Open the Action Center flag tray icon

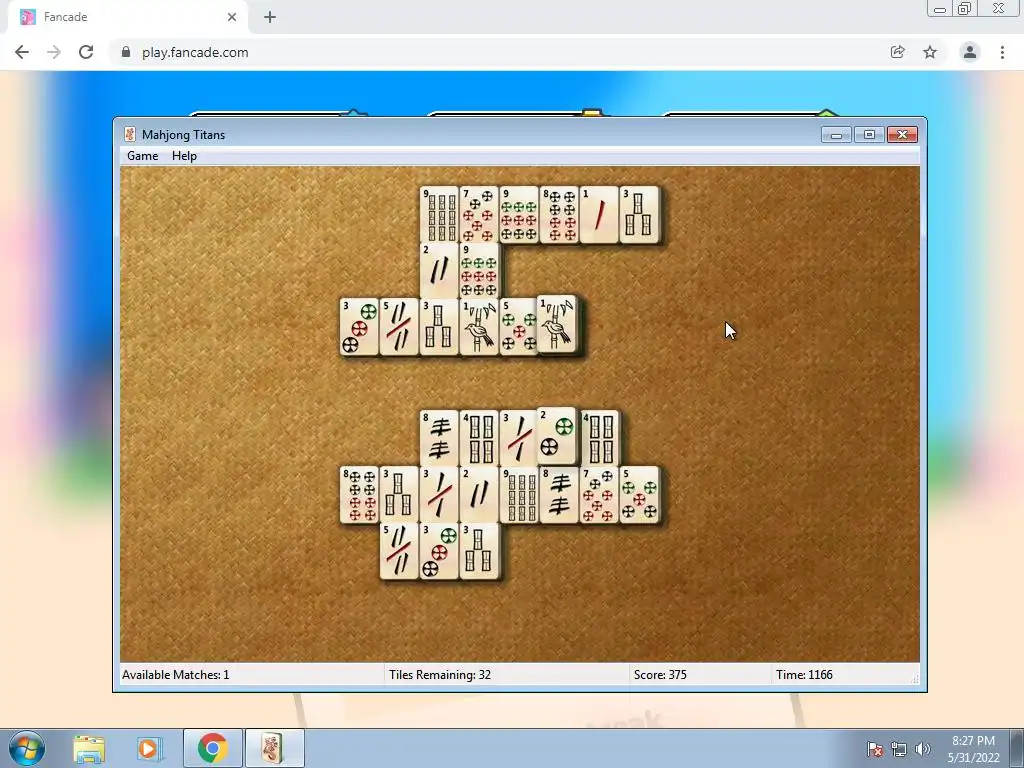pos(875,749)
